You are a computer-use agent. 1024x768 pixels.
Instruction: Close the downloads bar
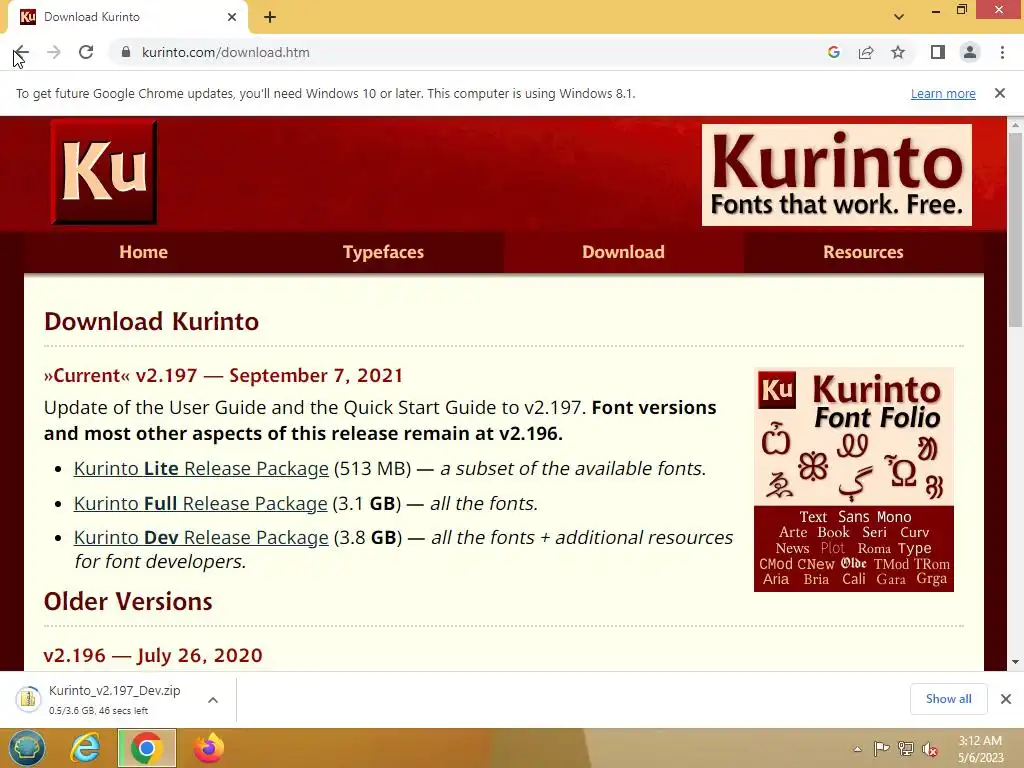coord(1006,699)
